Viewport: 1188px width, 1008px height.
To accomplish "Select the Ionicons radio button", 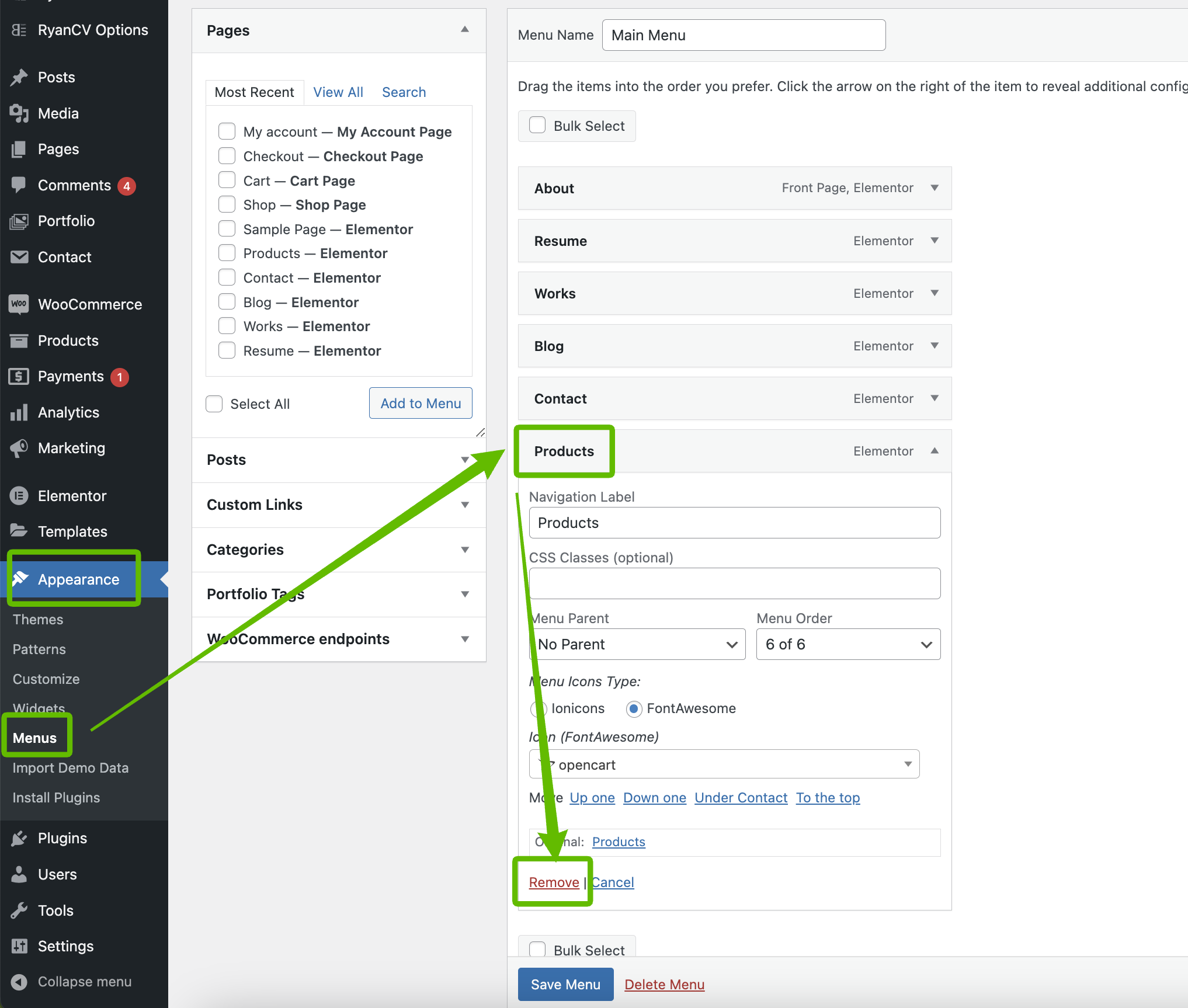I will 538,708.
